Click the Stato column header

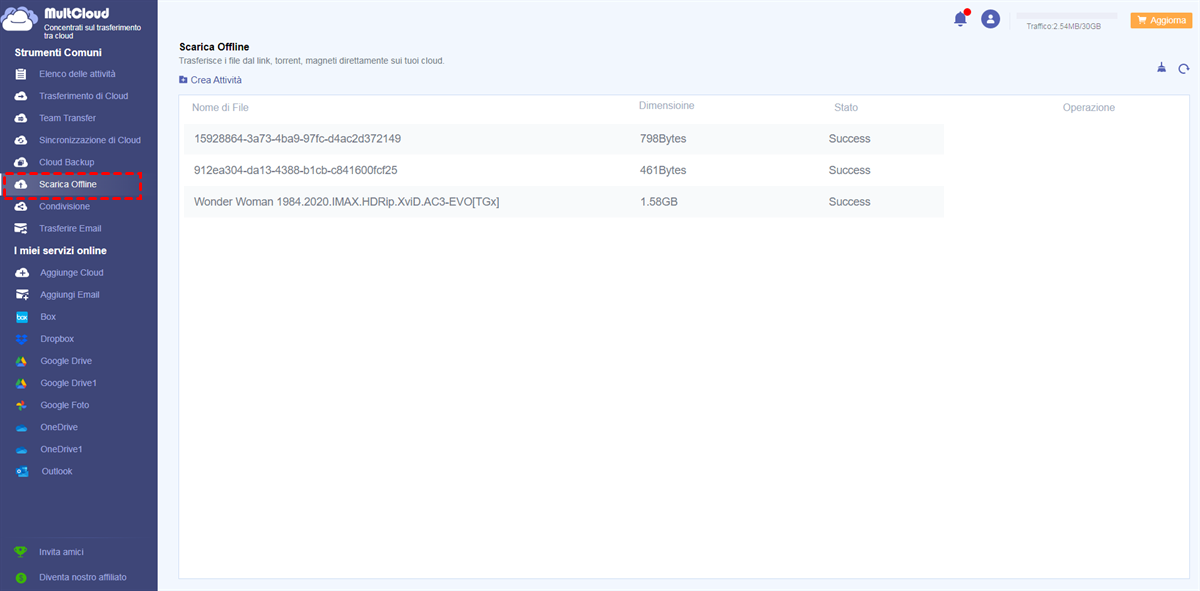(846, 107)
